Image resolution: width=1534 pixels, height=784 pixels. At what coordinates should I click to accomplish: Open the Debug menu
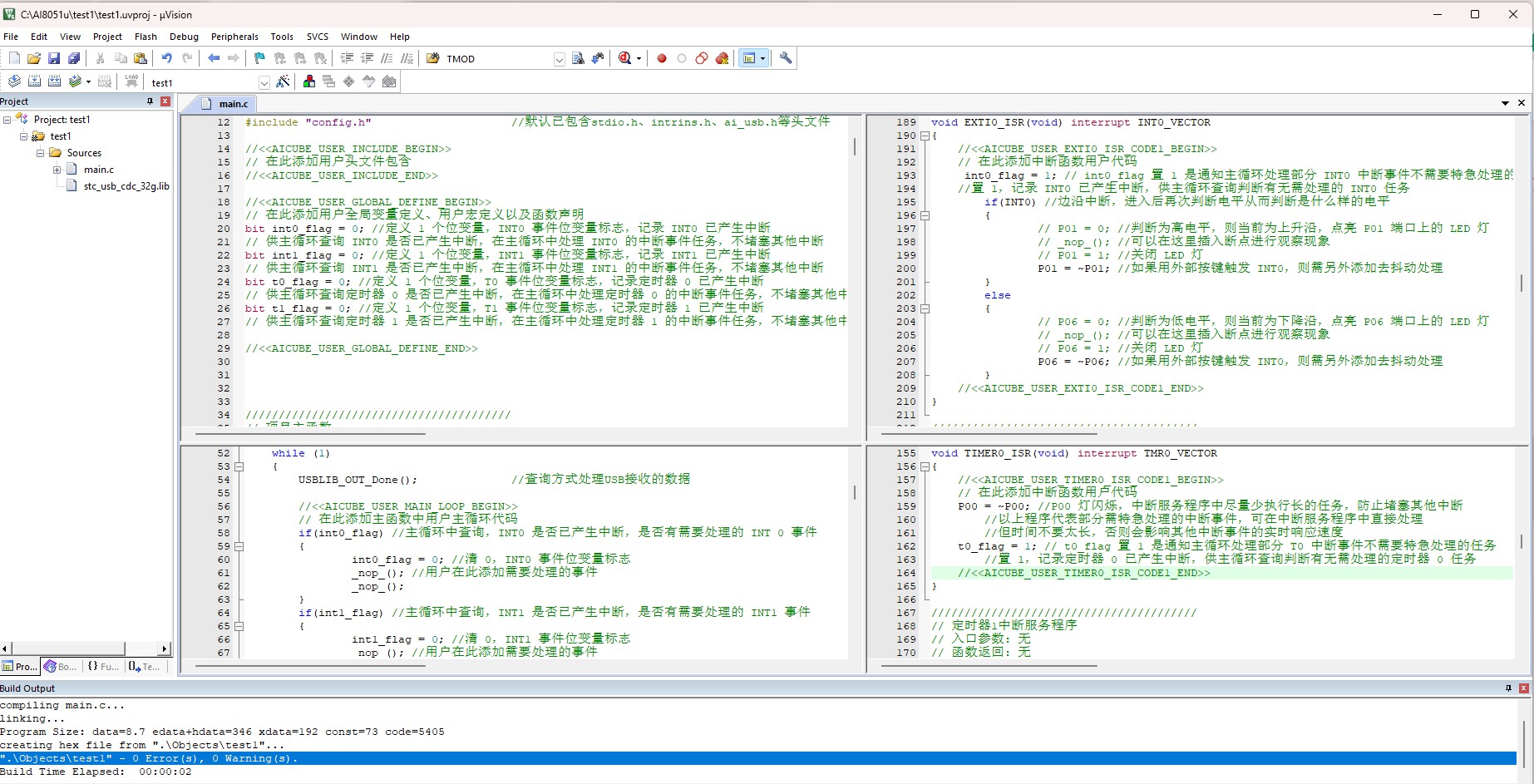pyautogui.click(x=184, y=37)
